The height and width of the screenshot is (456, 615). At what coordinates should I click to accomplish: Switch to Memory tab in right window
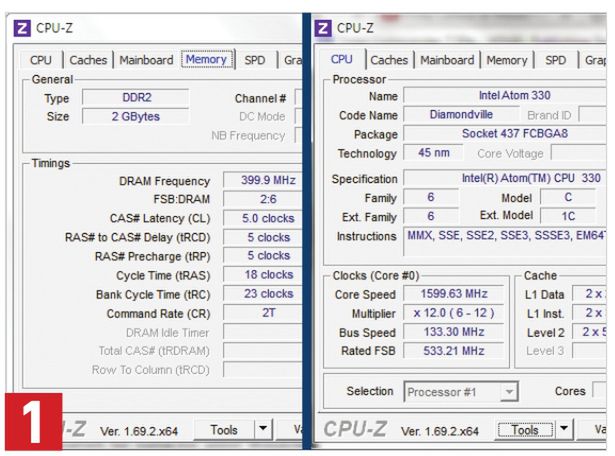pyautogui.click(x=507, y=60)
